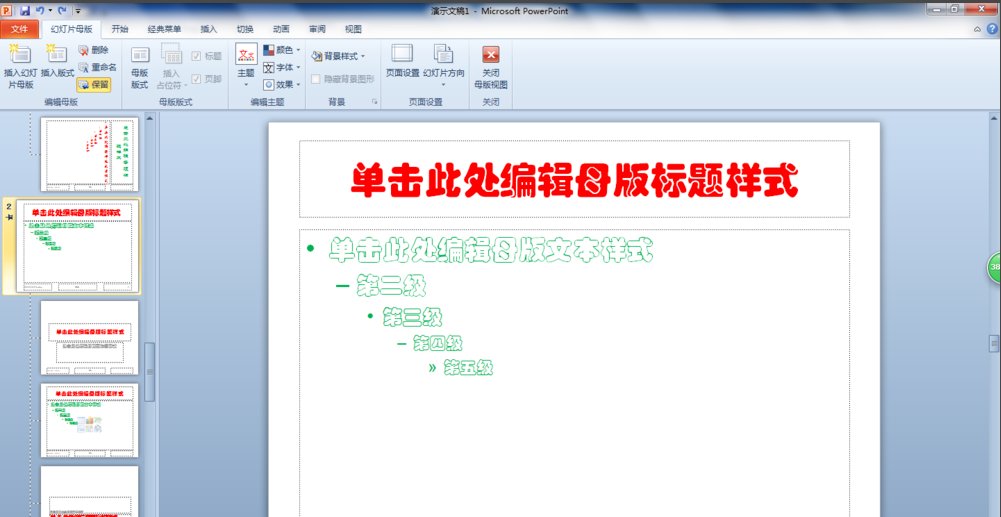The height and width of the screenshot is (517, 1001).
Task: Open the 背景样式 dropdown
Action: point(338,56)
